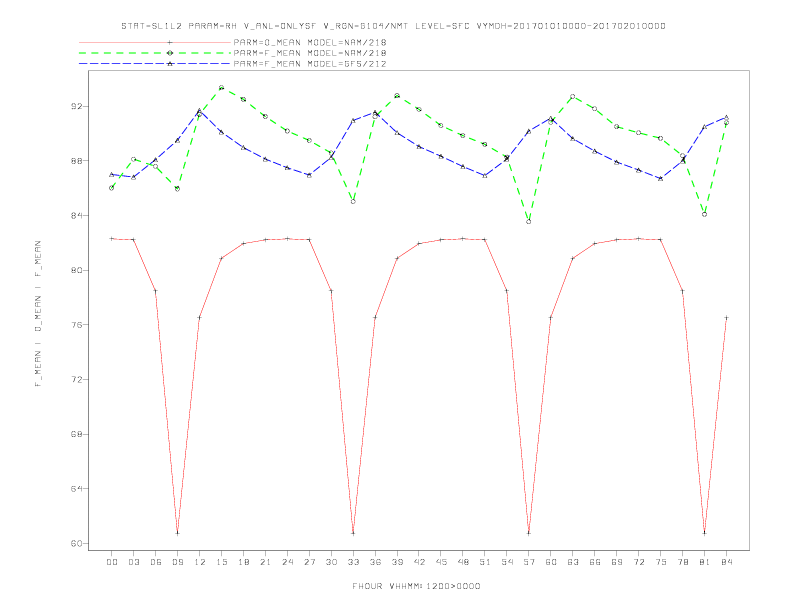This screenshot has height=612, width=792.
Task: Click x-axis forecast hour label 33
Action: click(x=353, y=562)
